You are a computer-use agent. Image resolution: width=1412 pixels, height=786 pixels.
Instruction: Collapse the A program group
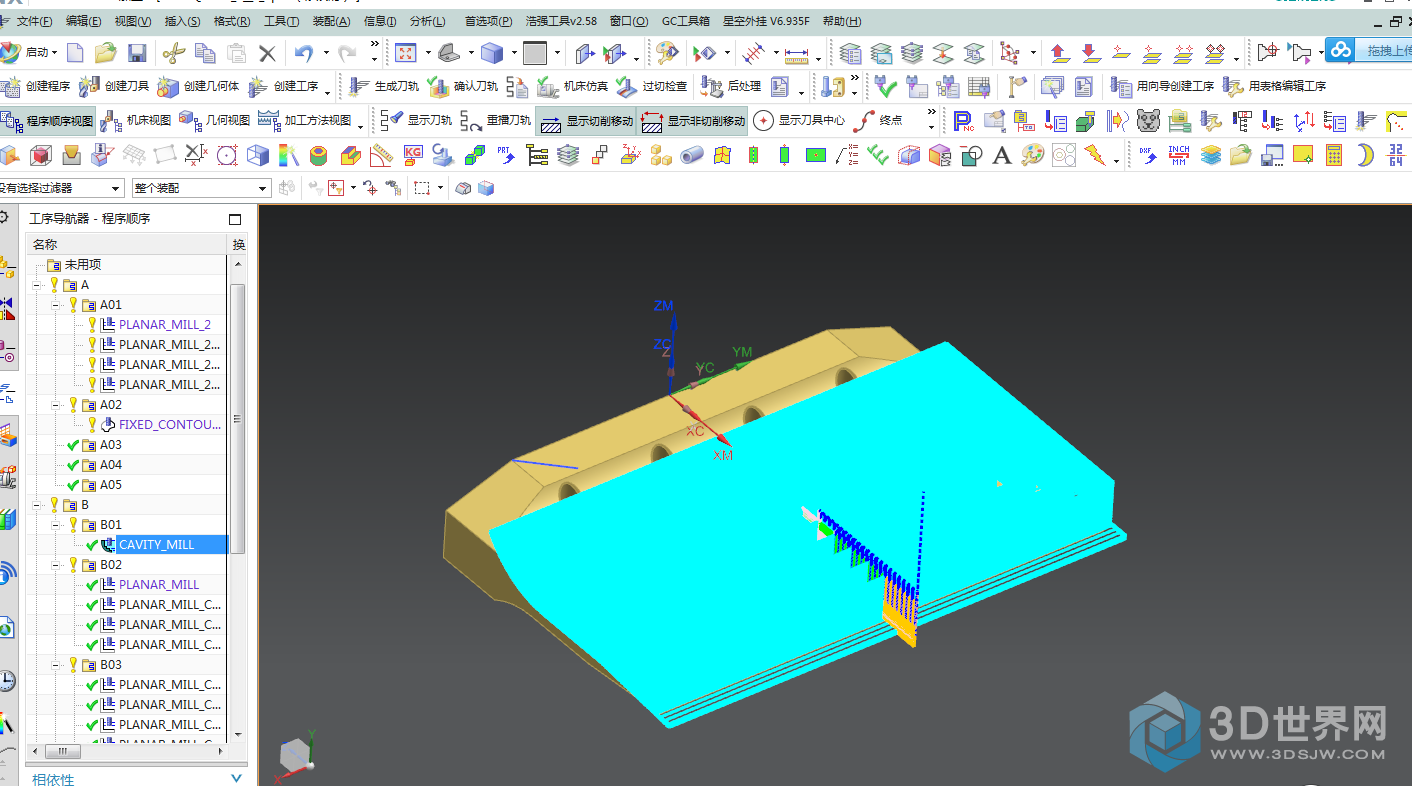pyautogui.click(x=37, y=285)
